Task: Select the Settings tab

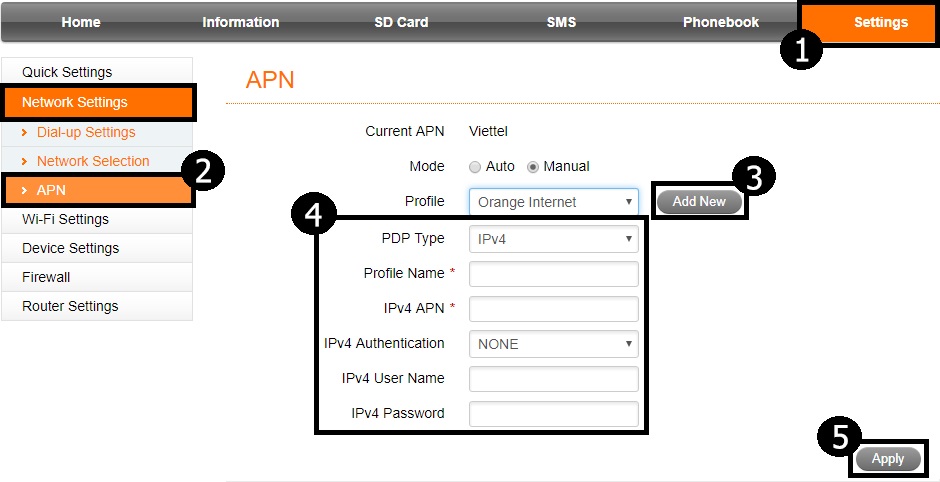Action: (x=880, y=22)
